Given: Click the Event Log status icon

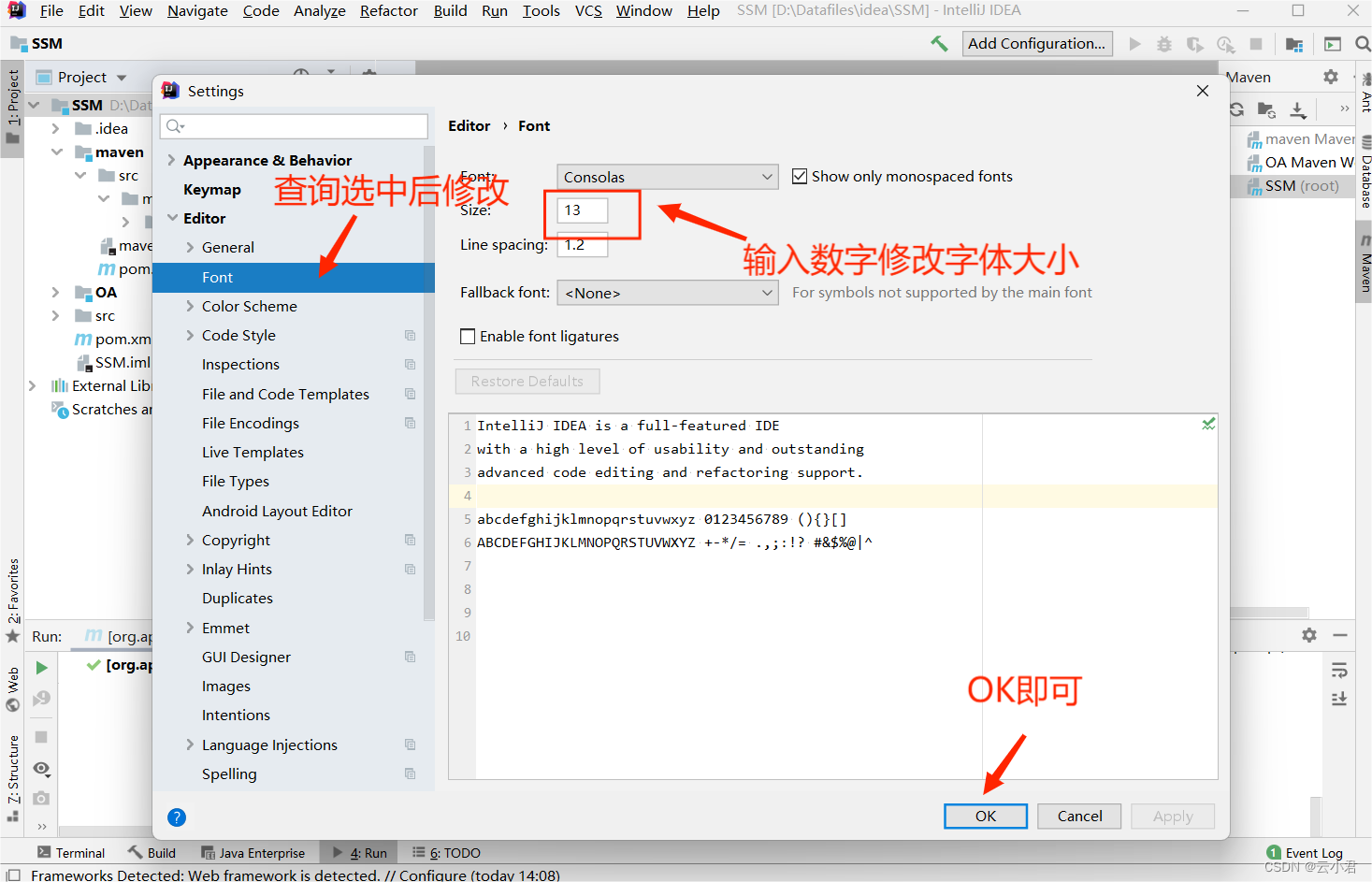Looking at the screenshot, I should click(1274, 852).
